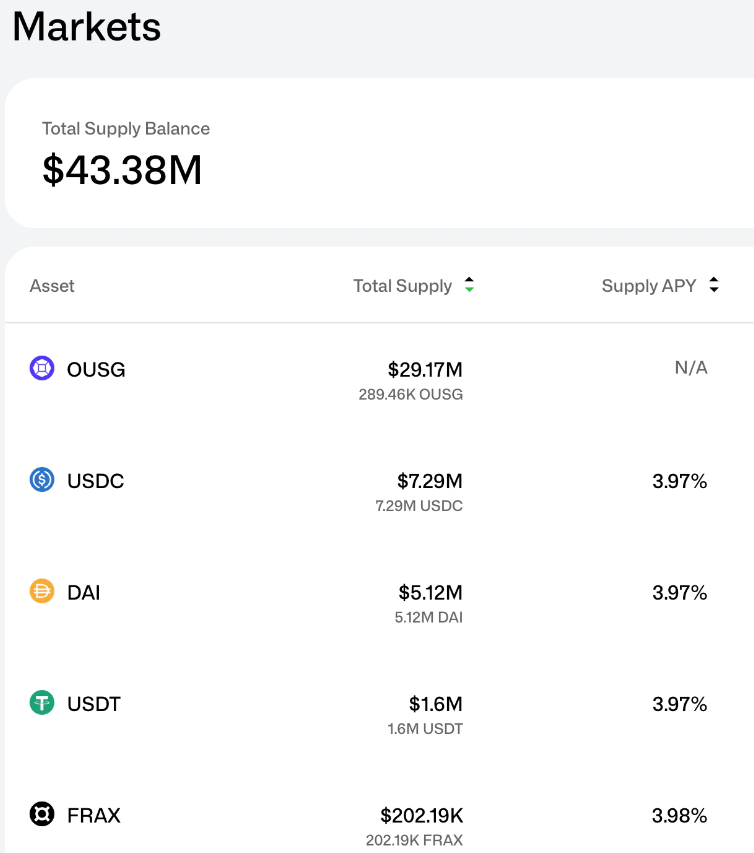The width and height of the screenshot is (754, 853).
Task: Select the USDT asset name
Action: tap(94, 704)
